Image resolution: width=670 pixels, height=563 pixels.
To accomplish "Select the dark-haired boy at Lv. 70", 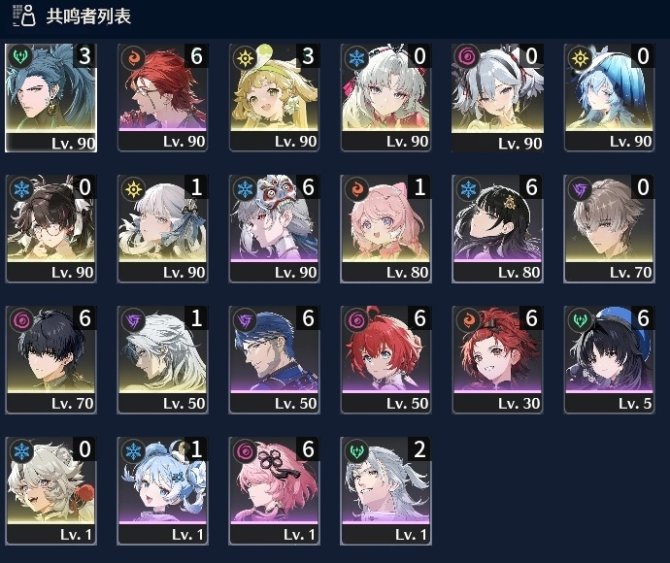I will click(51, 360).
